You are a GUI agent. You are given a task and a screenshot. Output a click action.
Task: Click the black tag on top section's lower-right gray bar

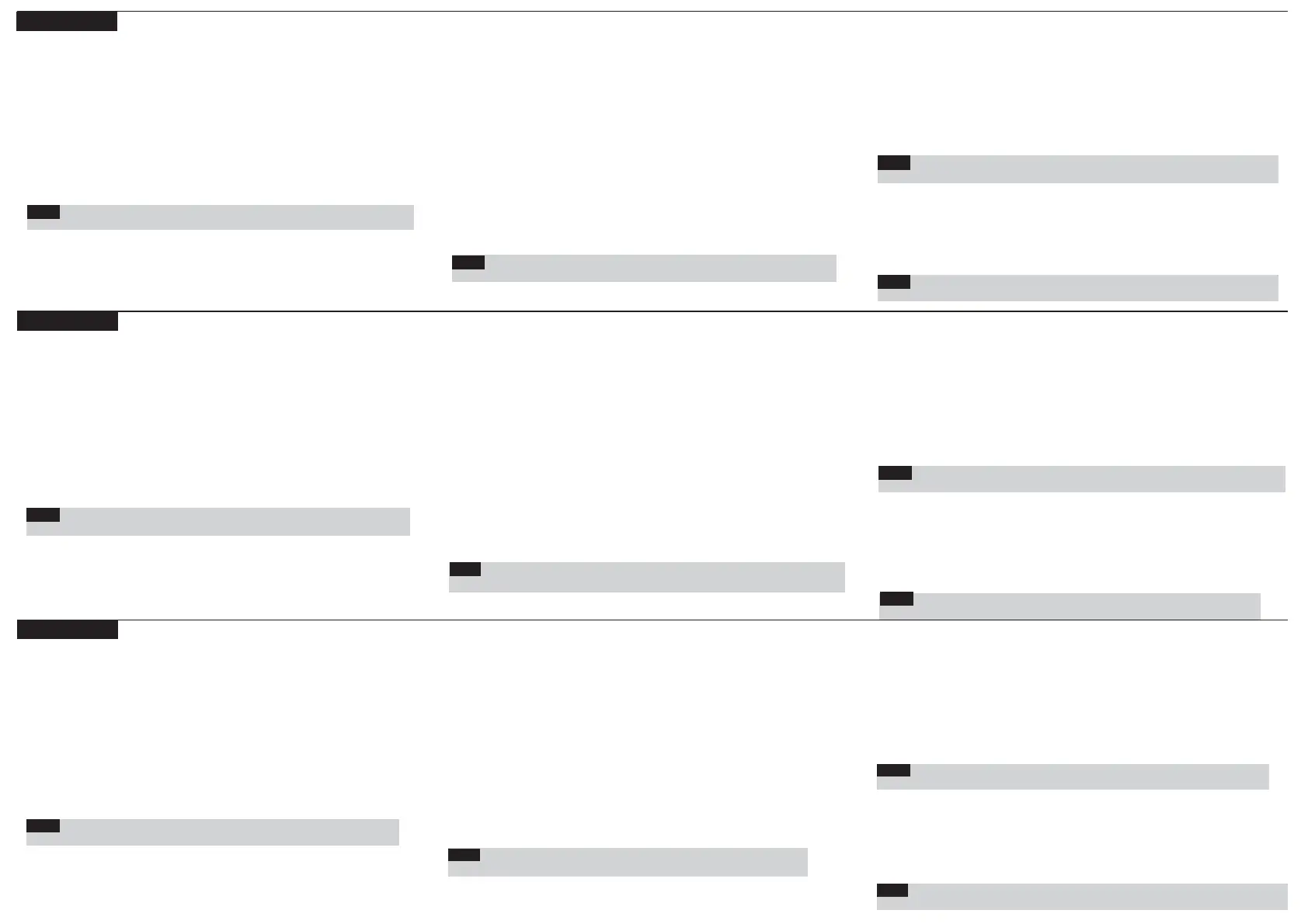[894, 282]
